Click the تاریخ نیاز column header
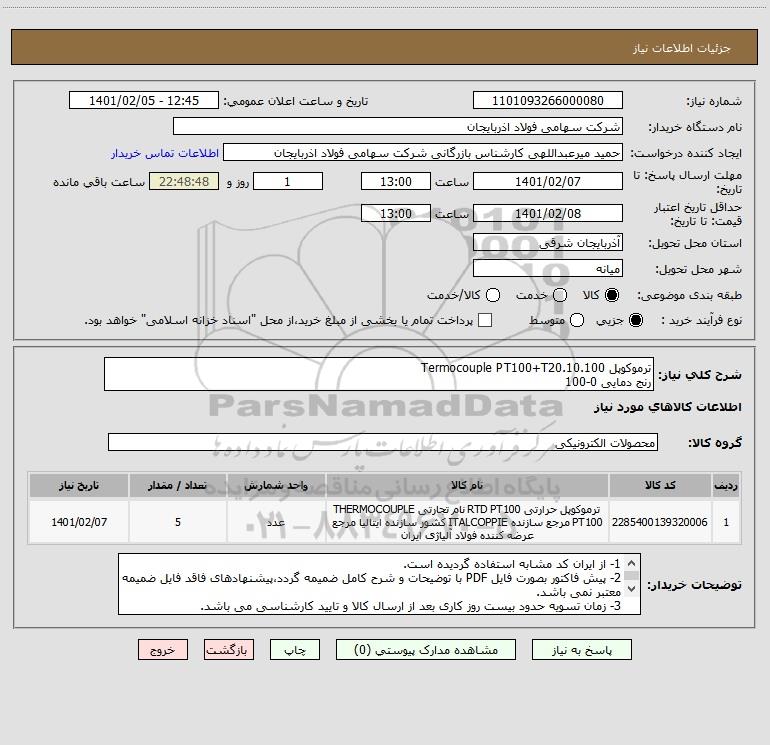The height and width of the screenshot is (745, 770). pyautogui.click(x=79, y=485)
